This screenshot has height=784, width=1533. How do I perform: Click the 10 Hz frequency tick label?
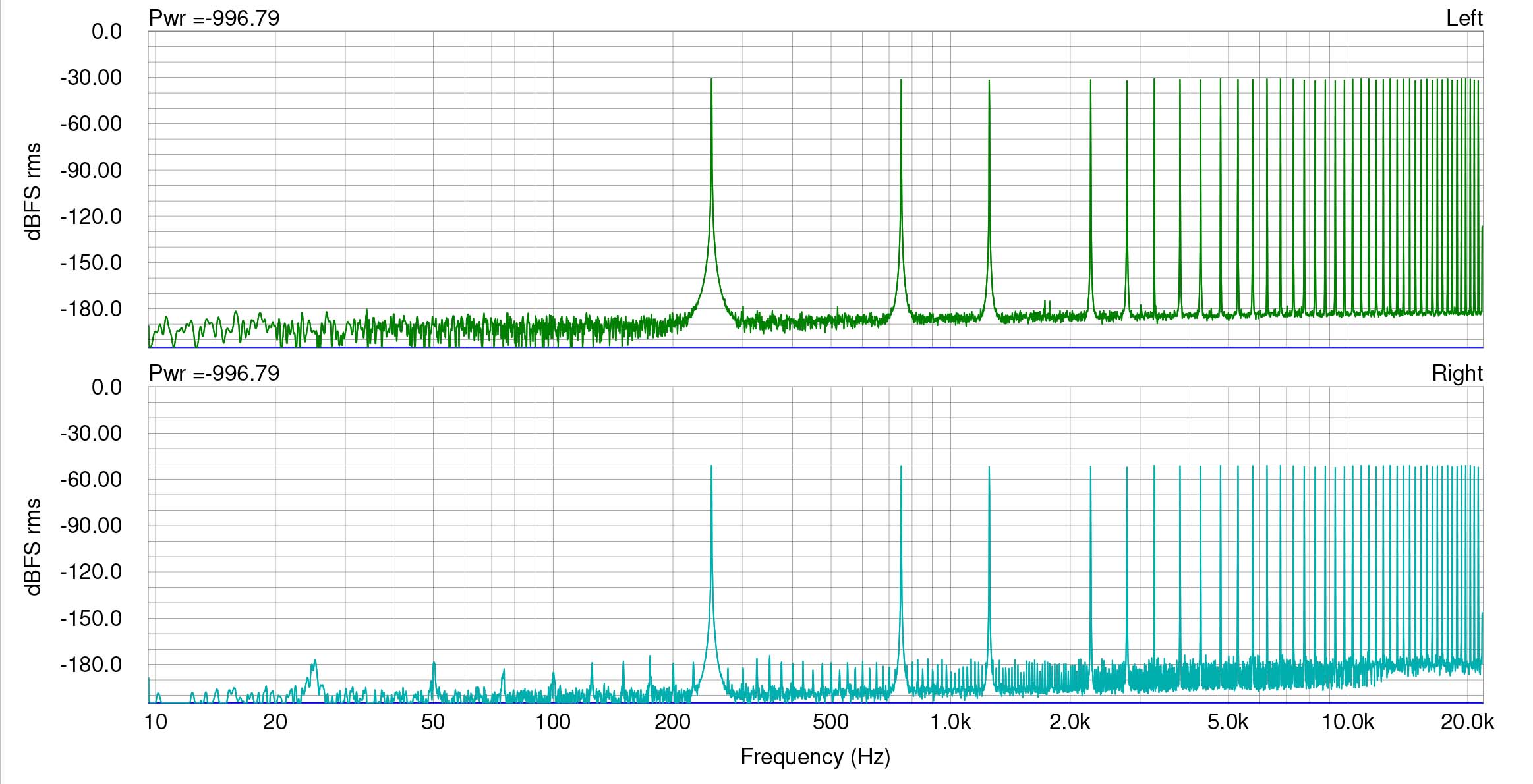pos(156,722)
